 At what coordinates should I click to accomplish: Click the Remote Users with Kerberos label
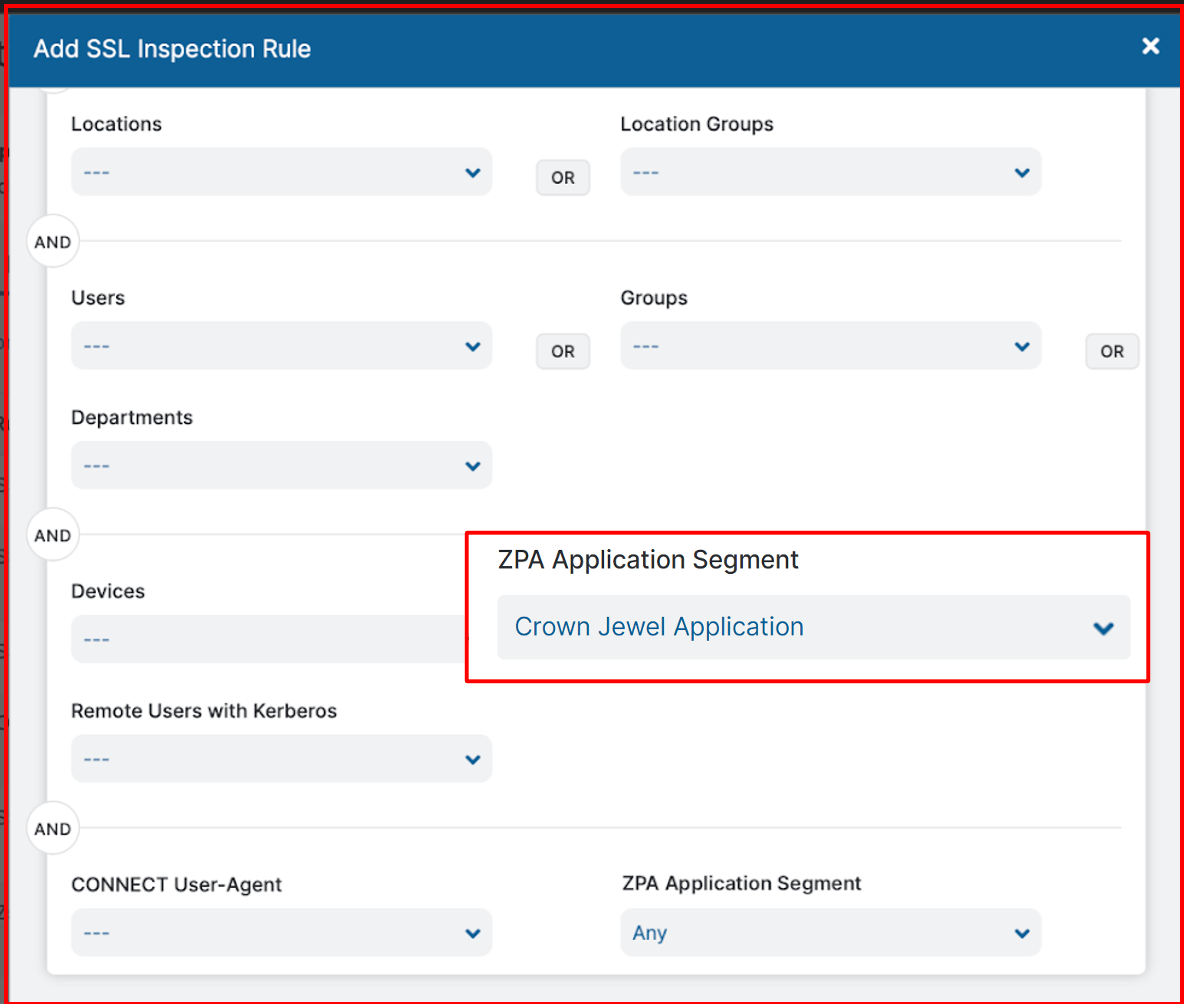[204, 711]
